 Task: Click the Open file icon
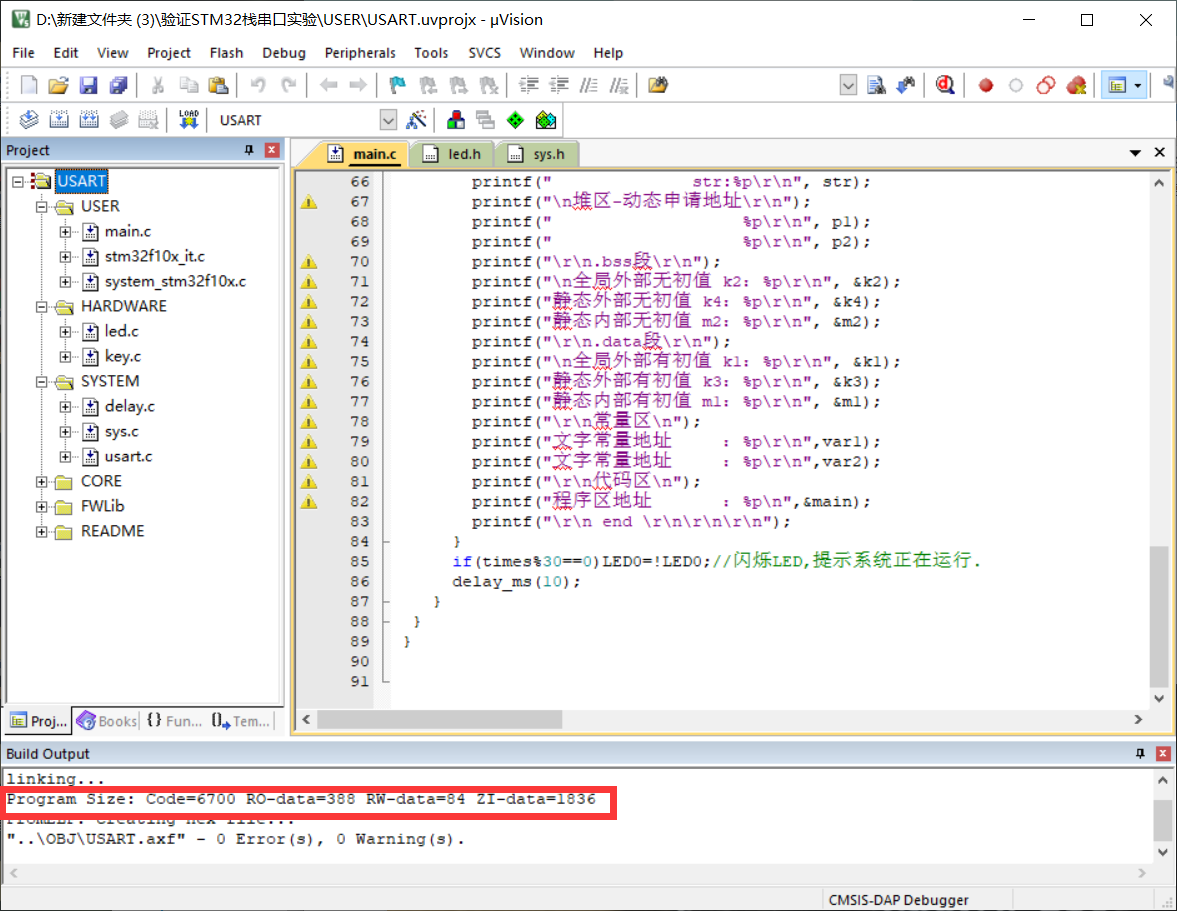tap(58, 85)
